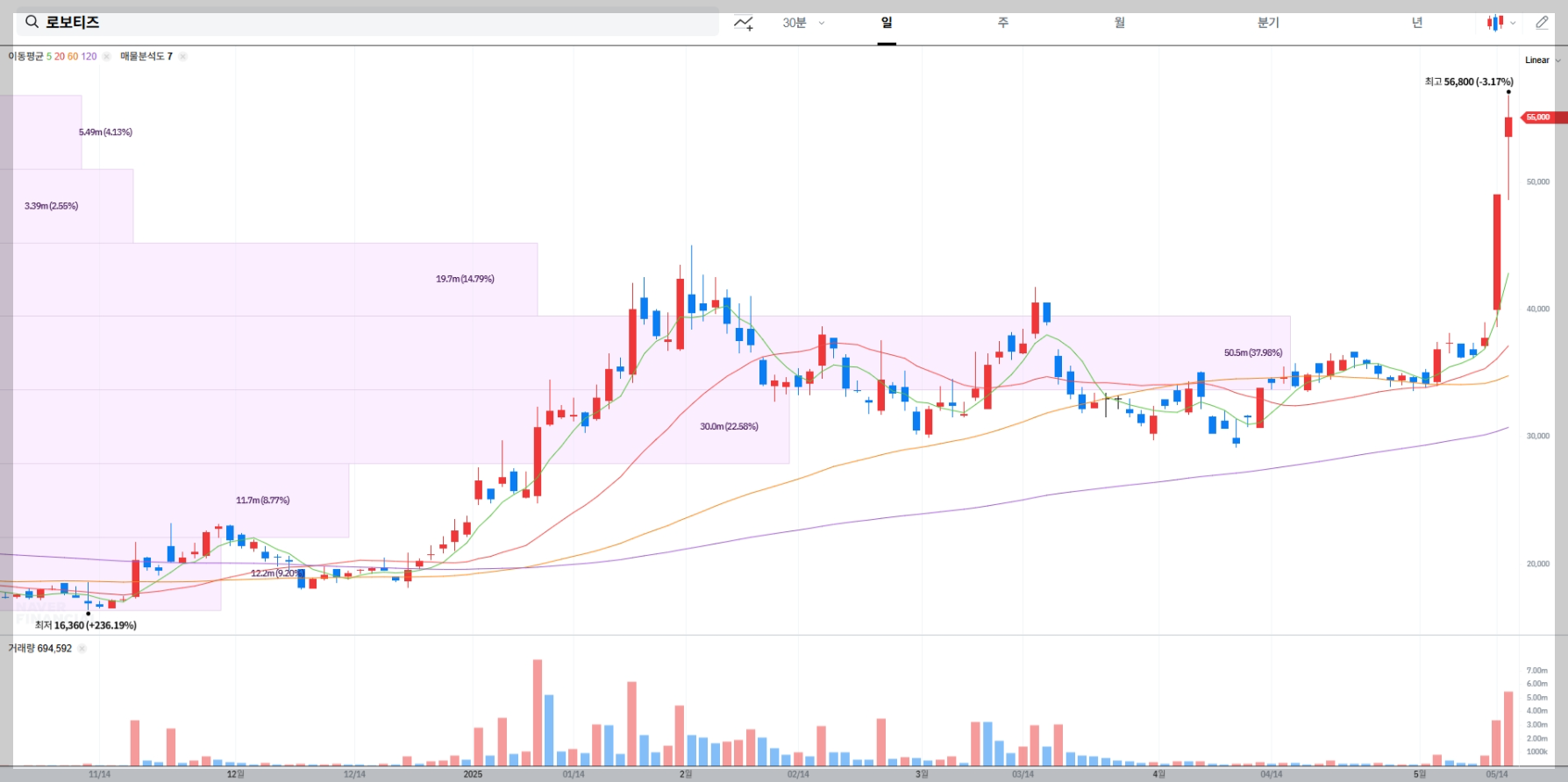Click the 2025 year axis label
Image resolution: width=1568 pixels, height=782 pixels.
473,774
